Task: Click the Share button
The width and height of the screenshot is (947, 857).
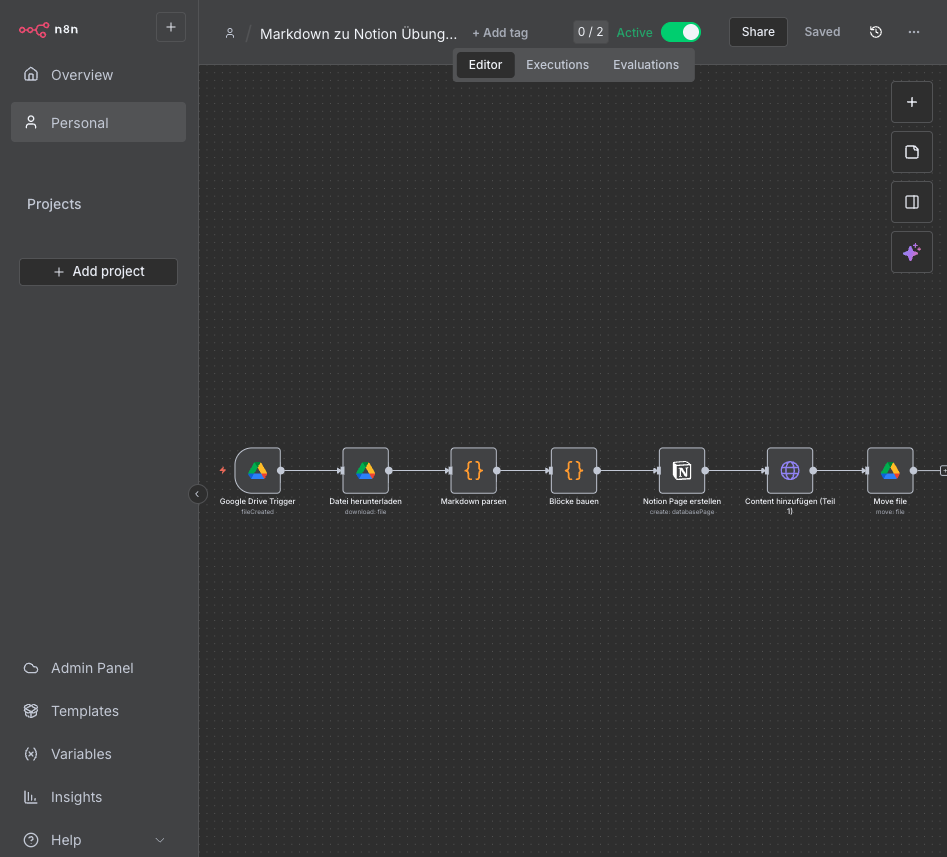Action: pos(758,32)
